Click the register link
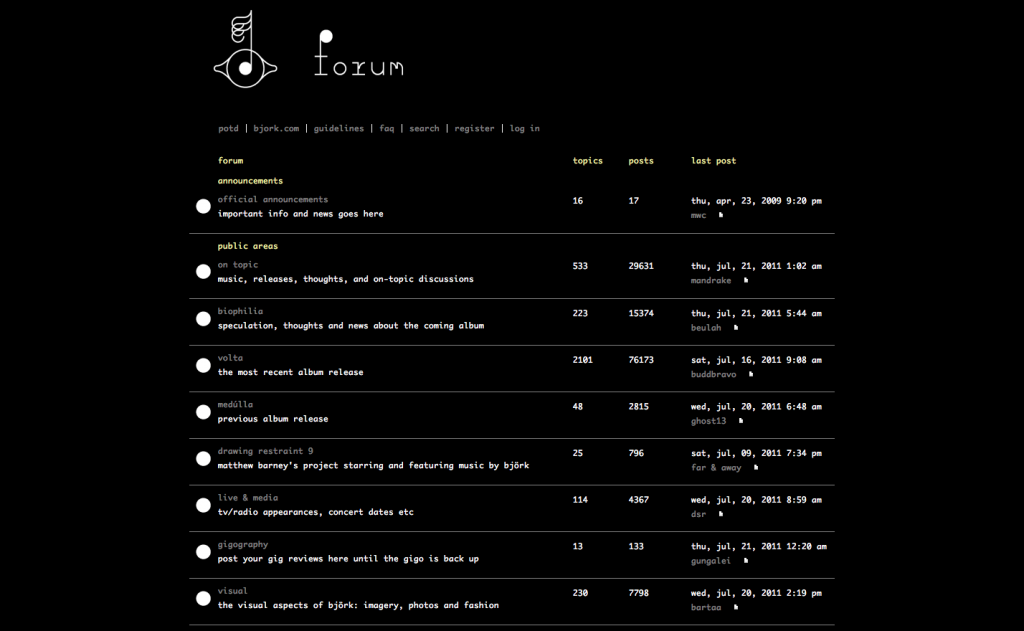 pos(474,129)
